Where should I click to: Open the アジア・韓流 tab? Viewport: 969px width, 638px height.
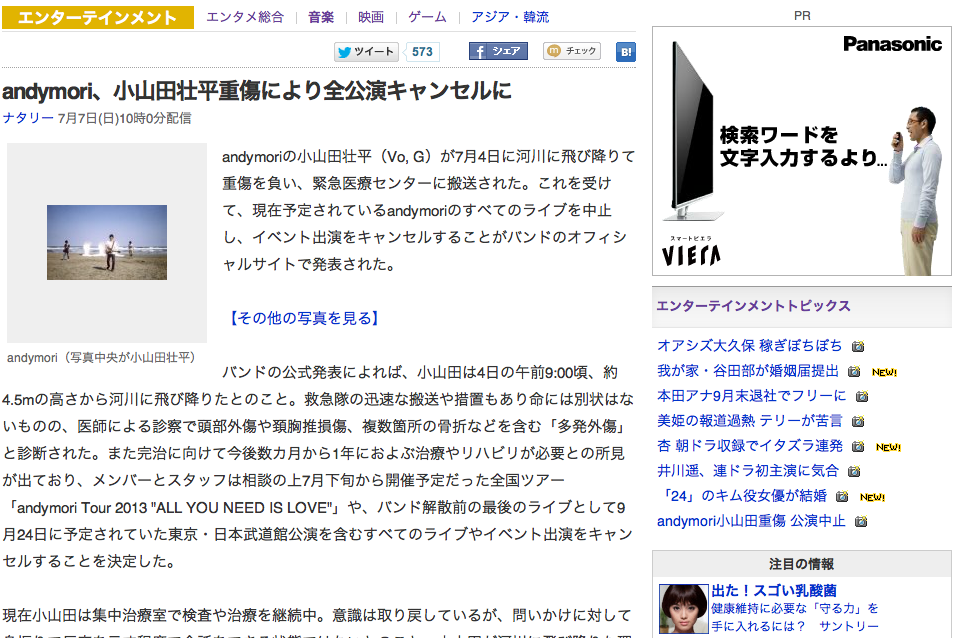pos(510,17)
